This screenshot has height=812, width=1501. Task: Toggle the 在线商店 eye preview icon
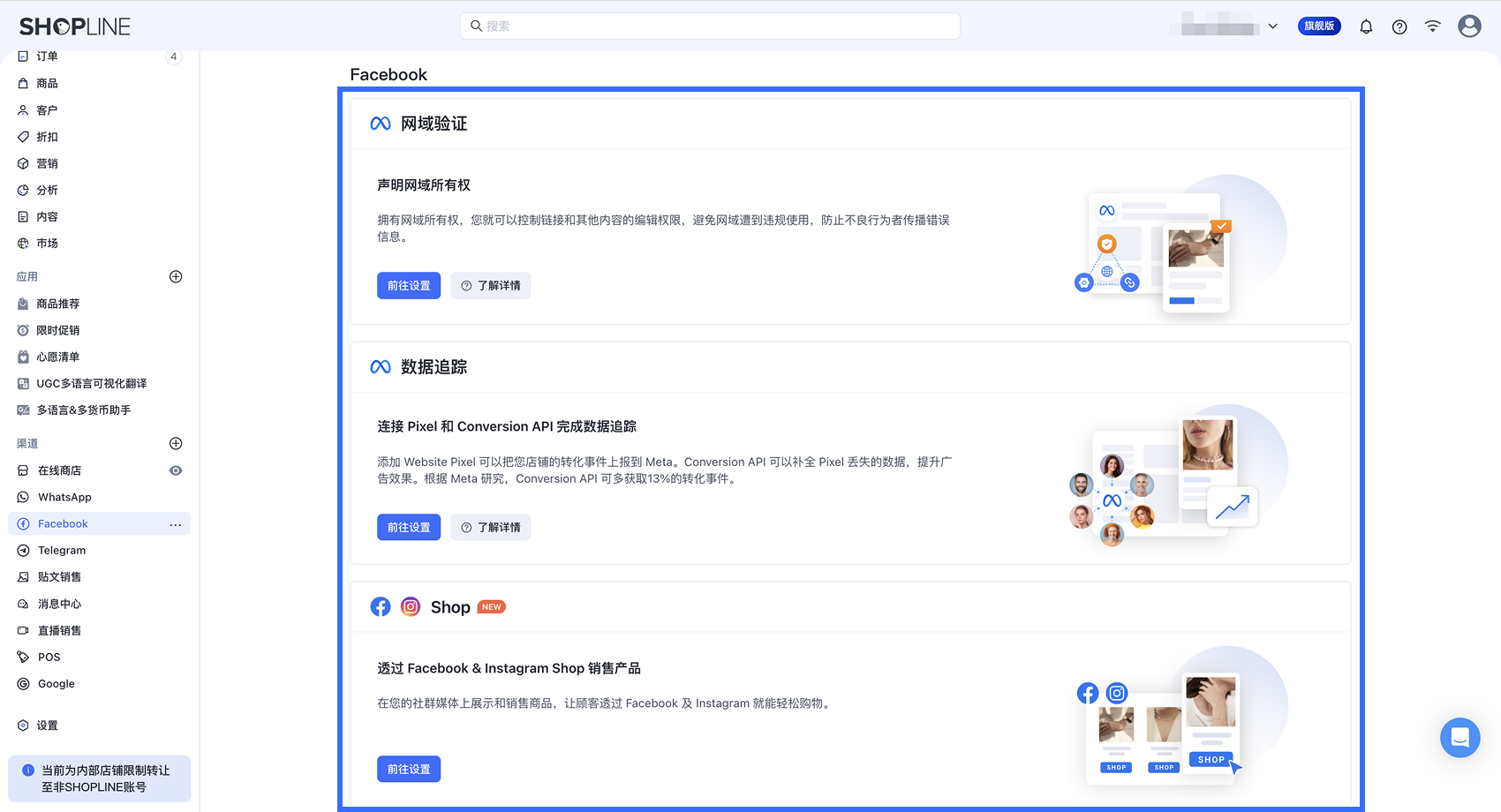176,470
